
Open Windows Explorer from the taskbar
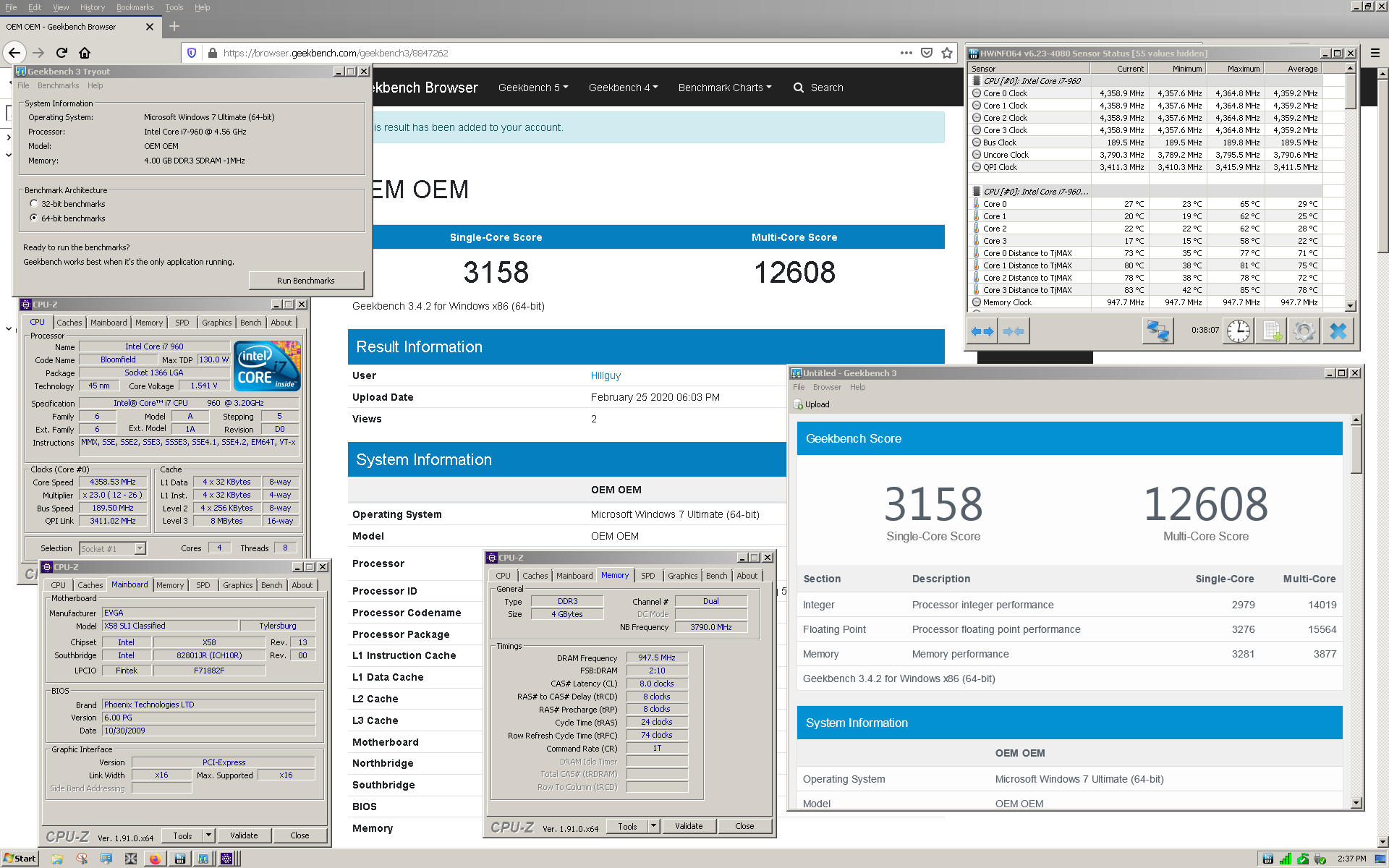(57, 859)
